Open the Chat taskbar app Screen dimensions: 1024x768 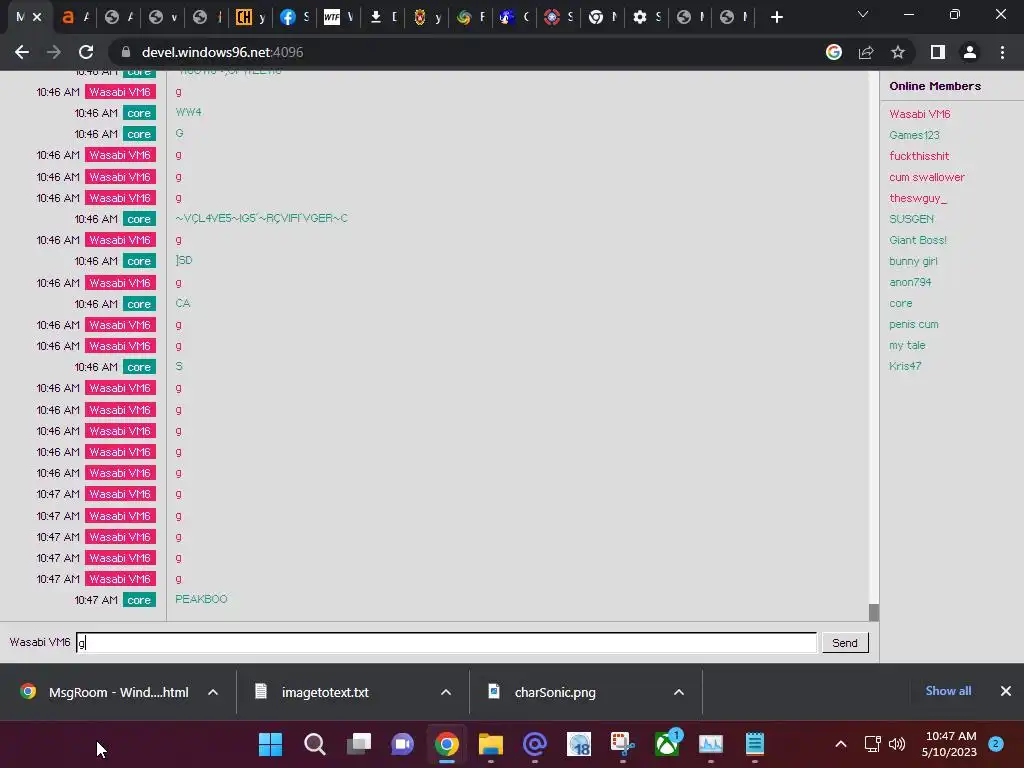[402, 744]
